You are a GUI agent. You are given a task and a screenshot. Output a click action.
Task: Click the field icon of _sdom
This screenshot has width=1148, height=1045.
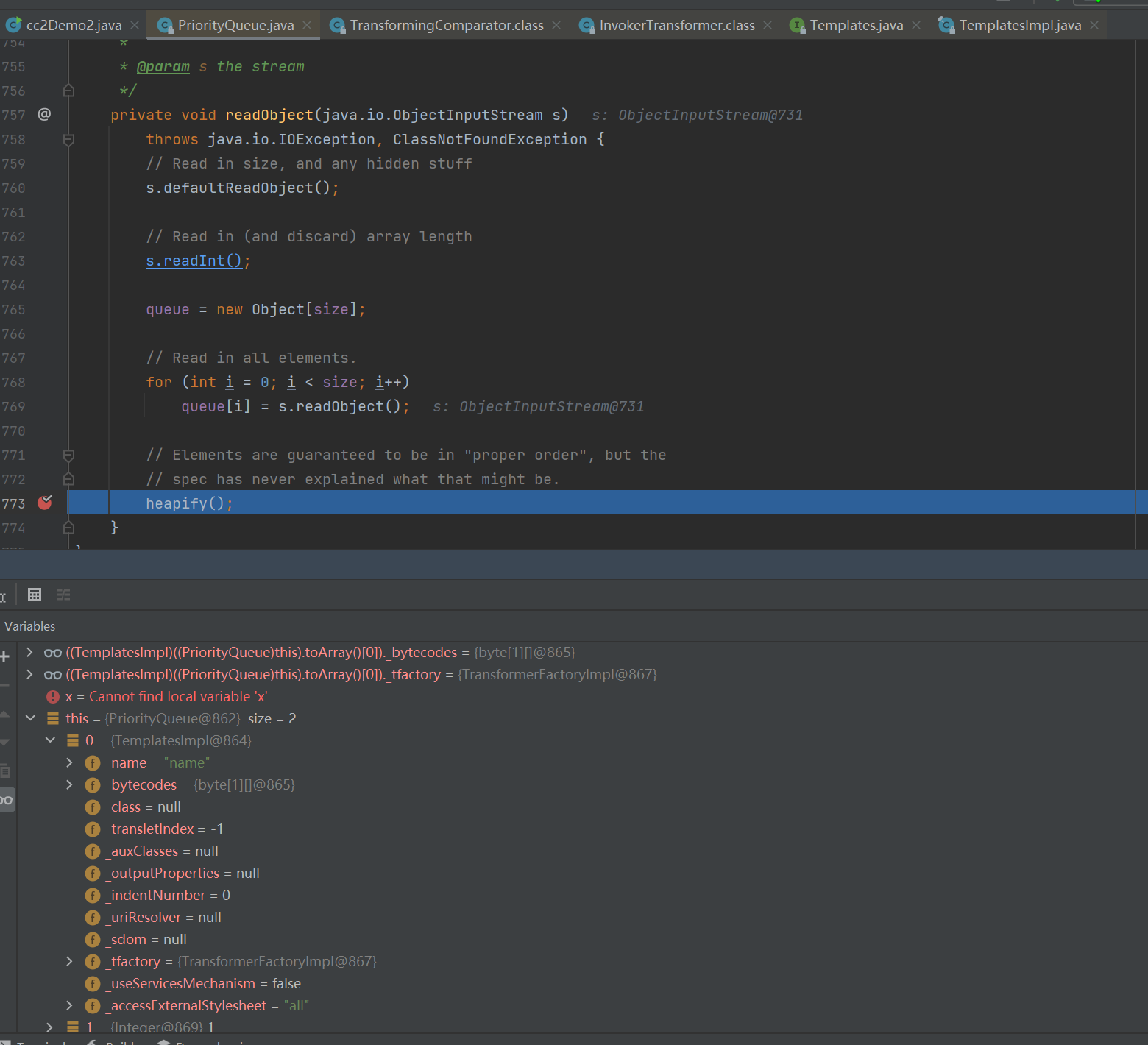coord(93,940)
